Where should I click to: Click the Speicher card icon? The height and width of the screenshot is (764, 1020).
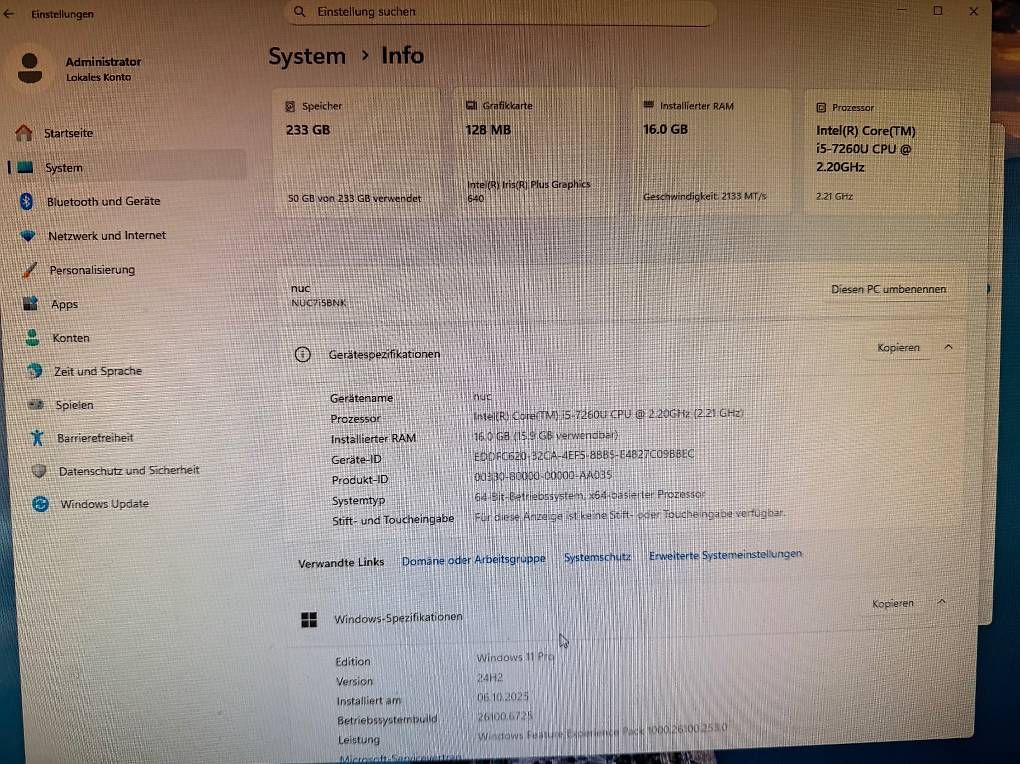tap(290, 106)
